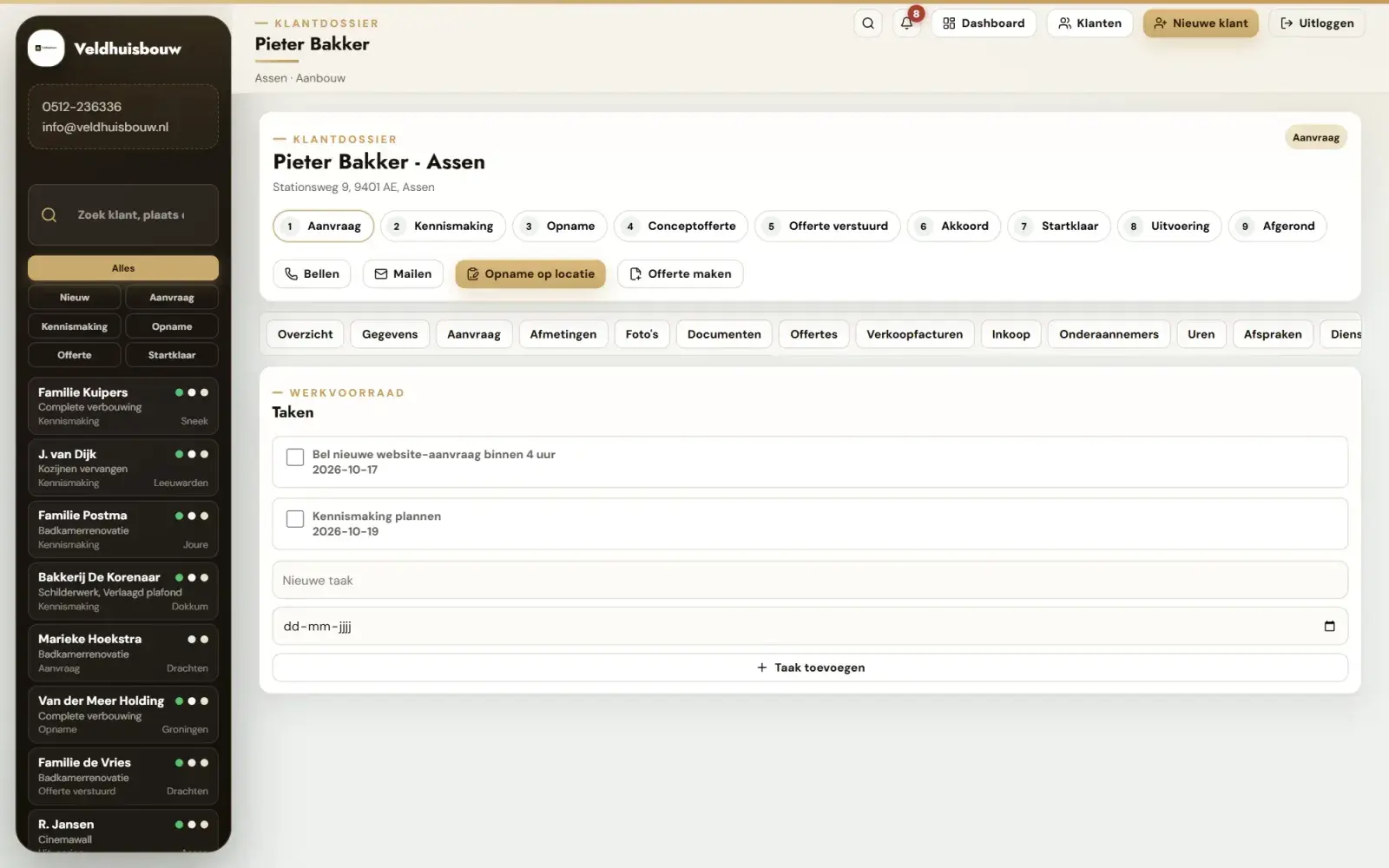Open the Documenten tab

coord(724,334)
